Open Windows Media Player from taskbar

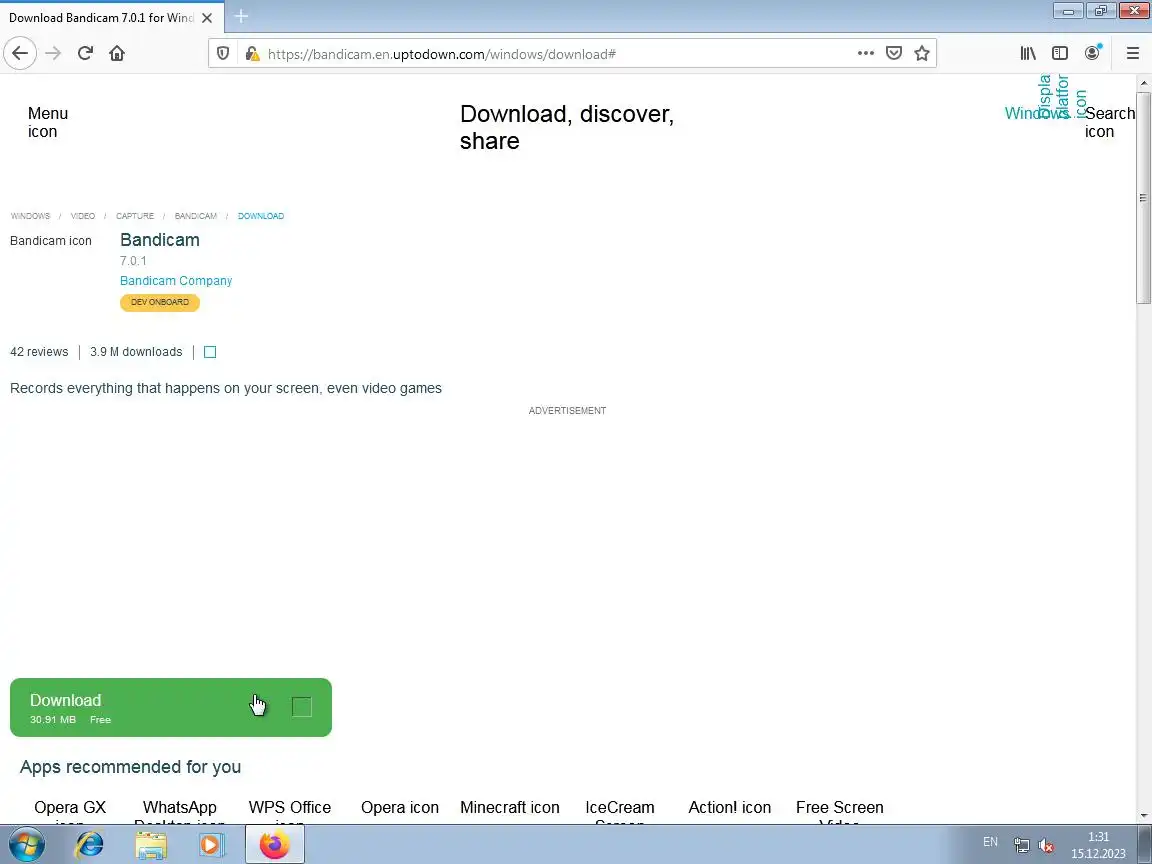coord(211,845)
